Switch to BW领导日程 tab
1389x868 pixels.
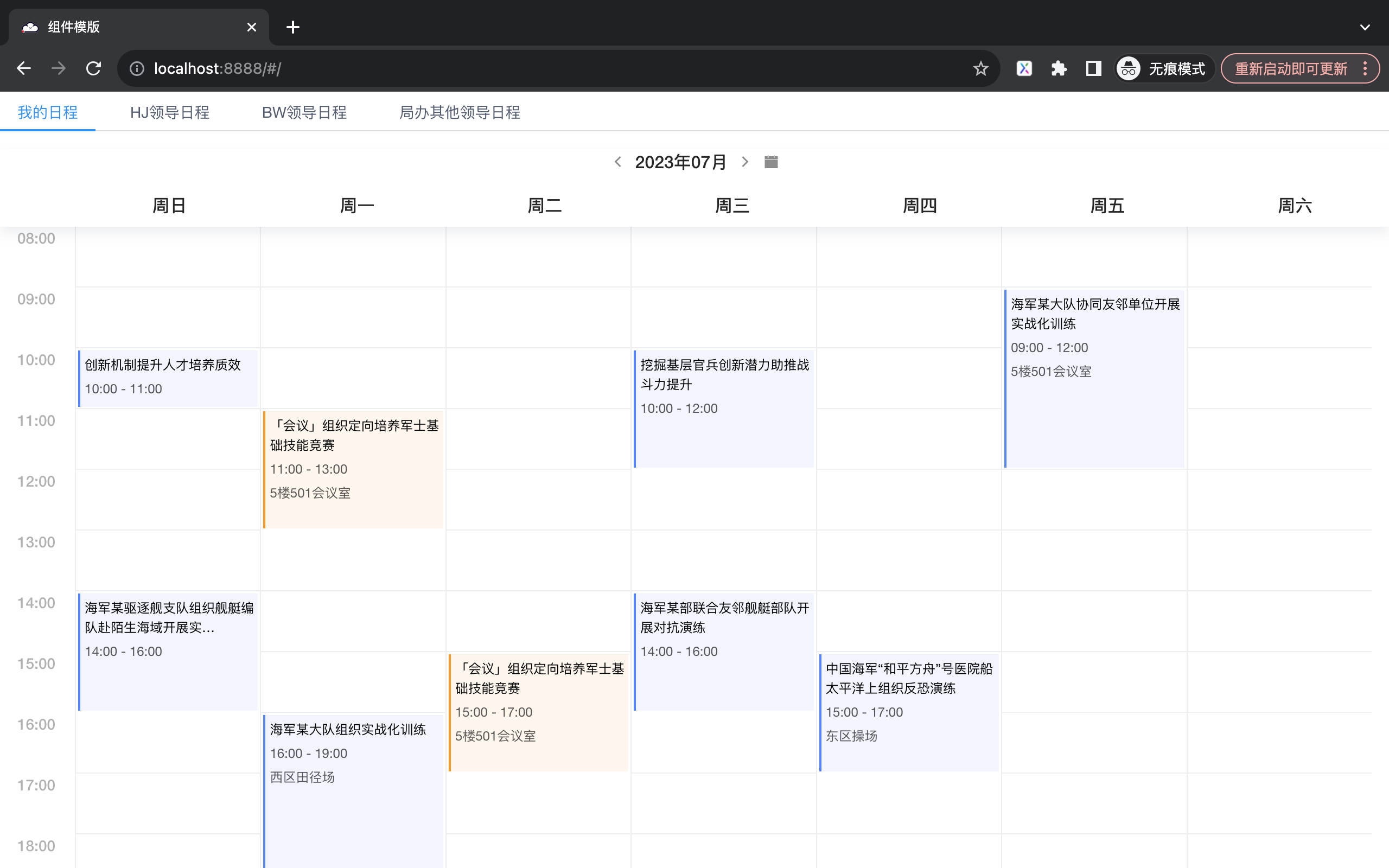304,112
